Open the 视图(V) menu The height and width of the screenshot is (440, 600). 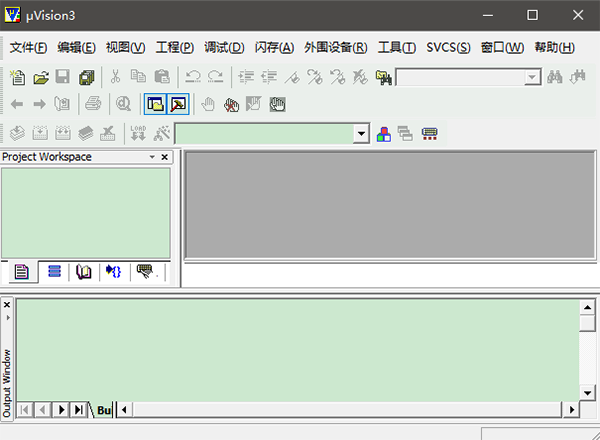tap(126, 47)
